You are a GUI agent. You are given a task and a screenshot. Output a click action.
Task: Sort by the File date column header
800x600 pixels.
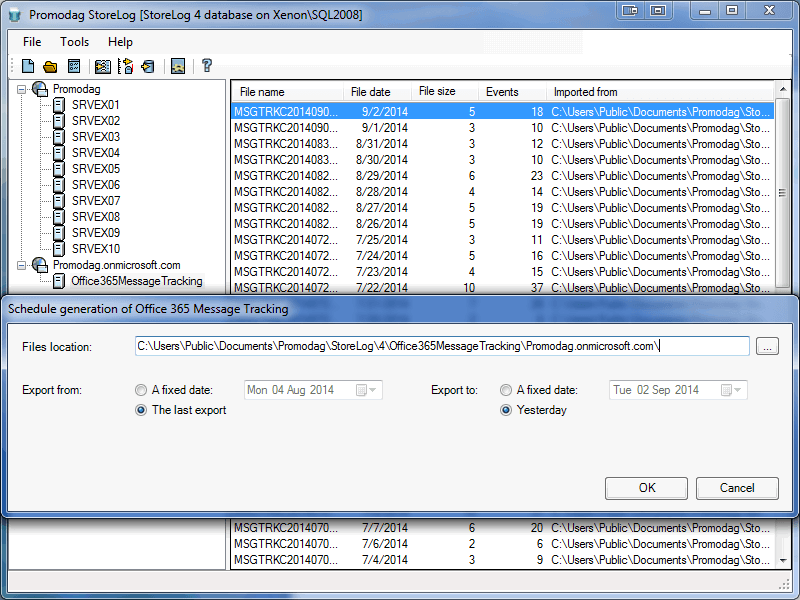tap(377, 92)
